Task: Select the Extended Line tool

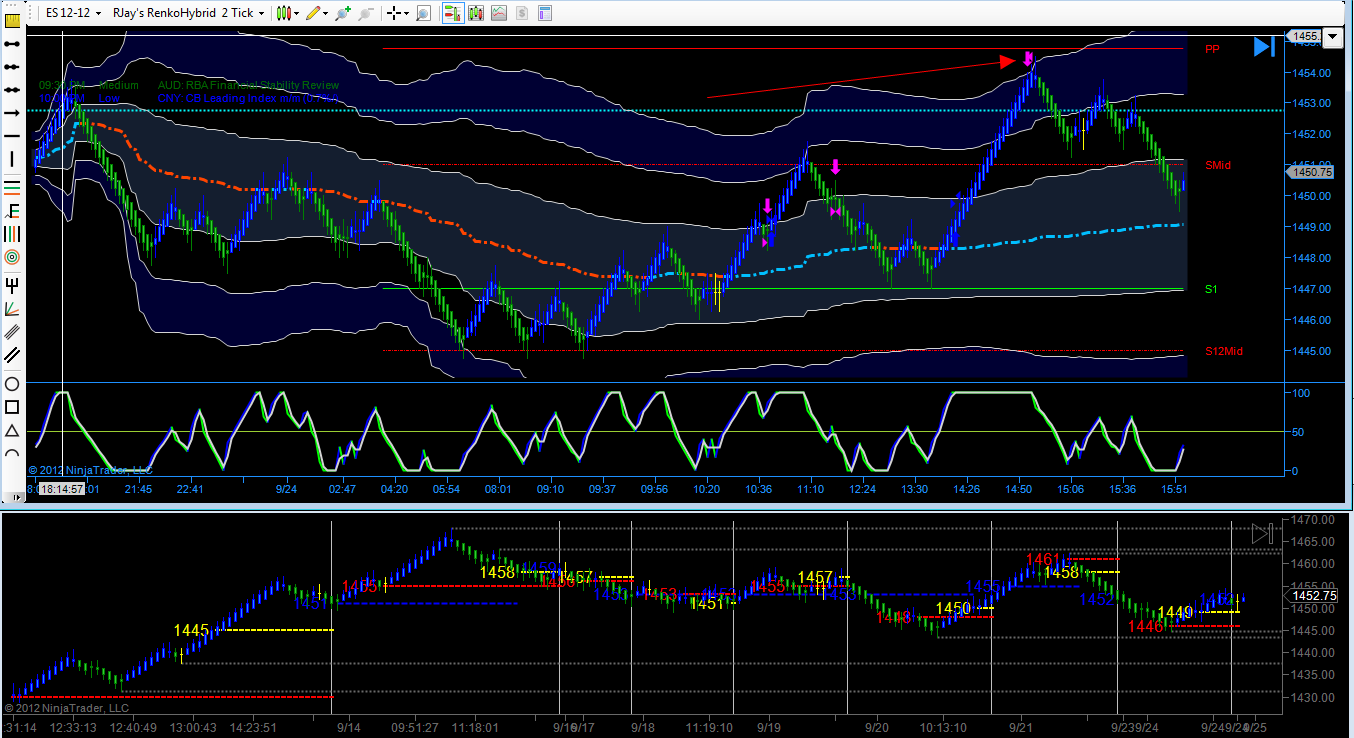Action: point(12,90)
